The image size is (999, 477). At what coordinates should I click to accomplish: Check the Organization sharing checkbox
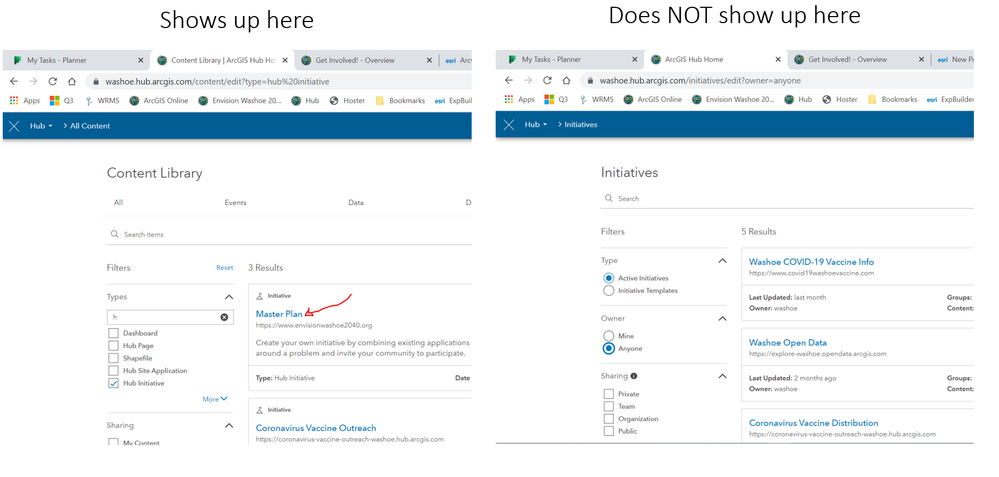(x=608, y=419)
